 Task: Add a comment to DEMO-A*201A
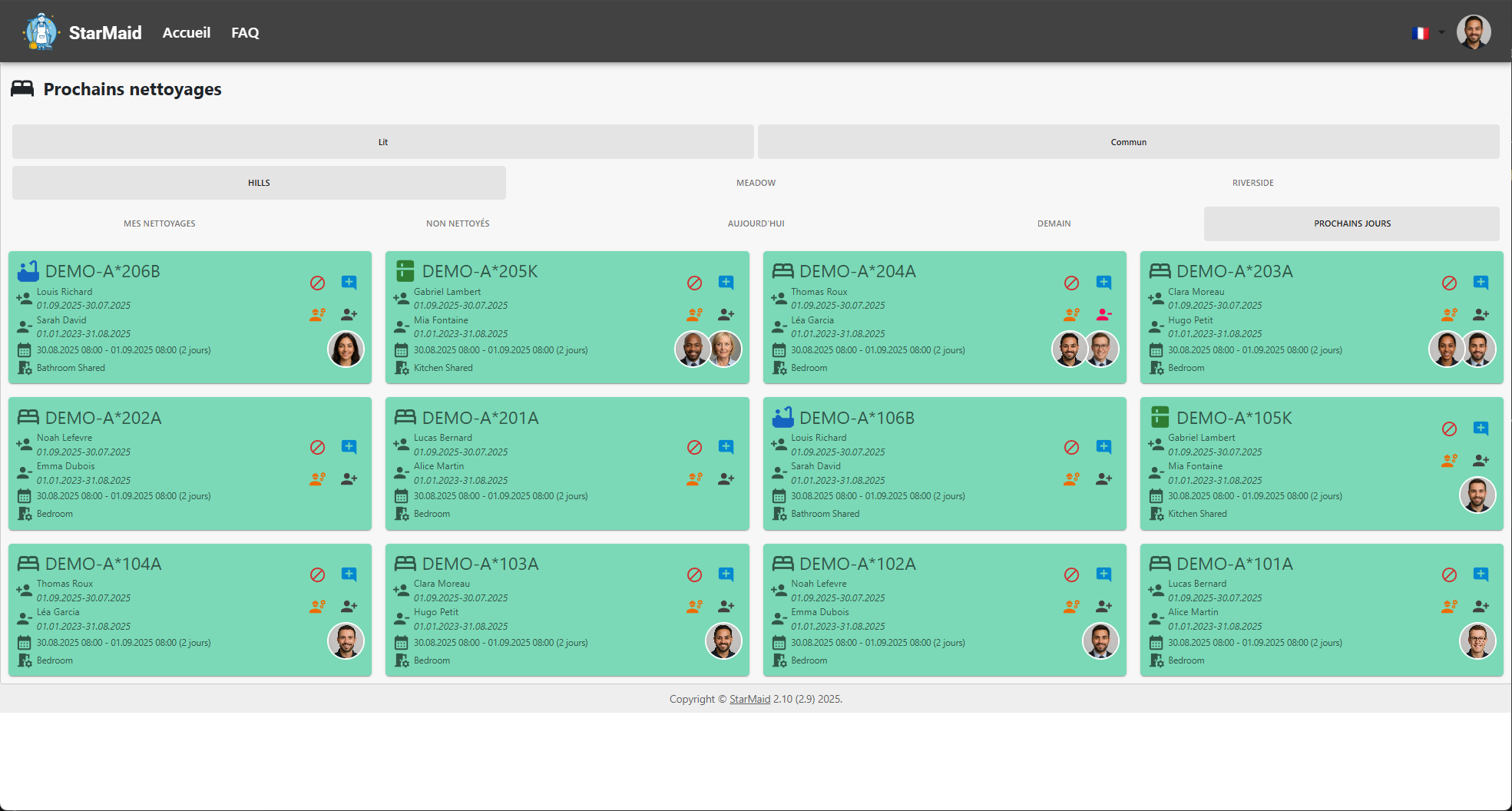point(726,447)
